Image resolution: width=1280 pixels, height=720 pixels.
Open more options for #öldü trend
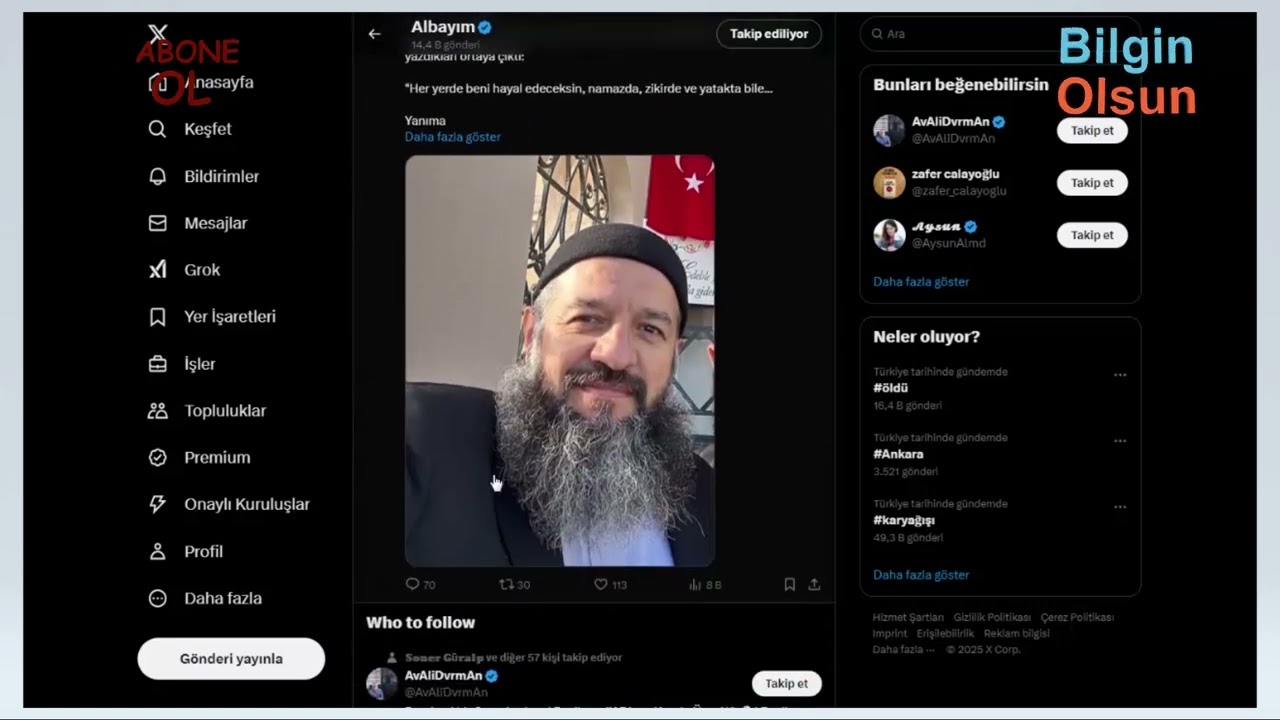pos(1120,375)
